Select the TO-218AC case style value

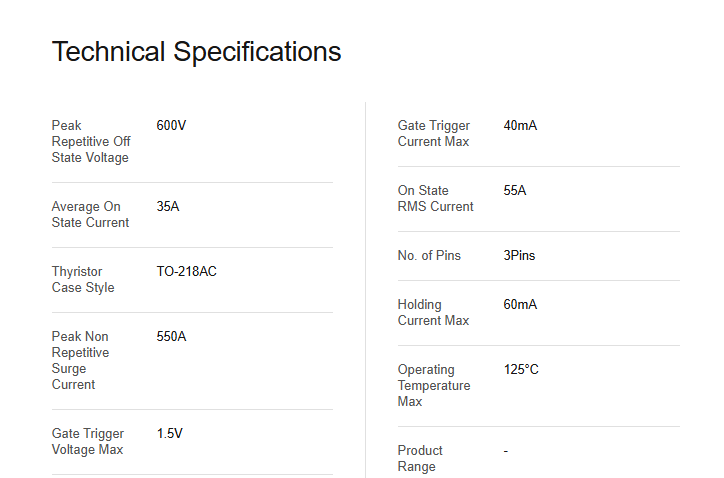(x=186, y=272)
